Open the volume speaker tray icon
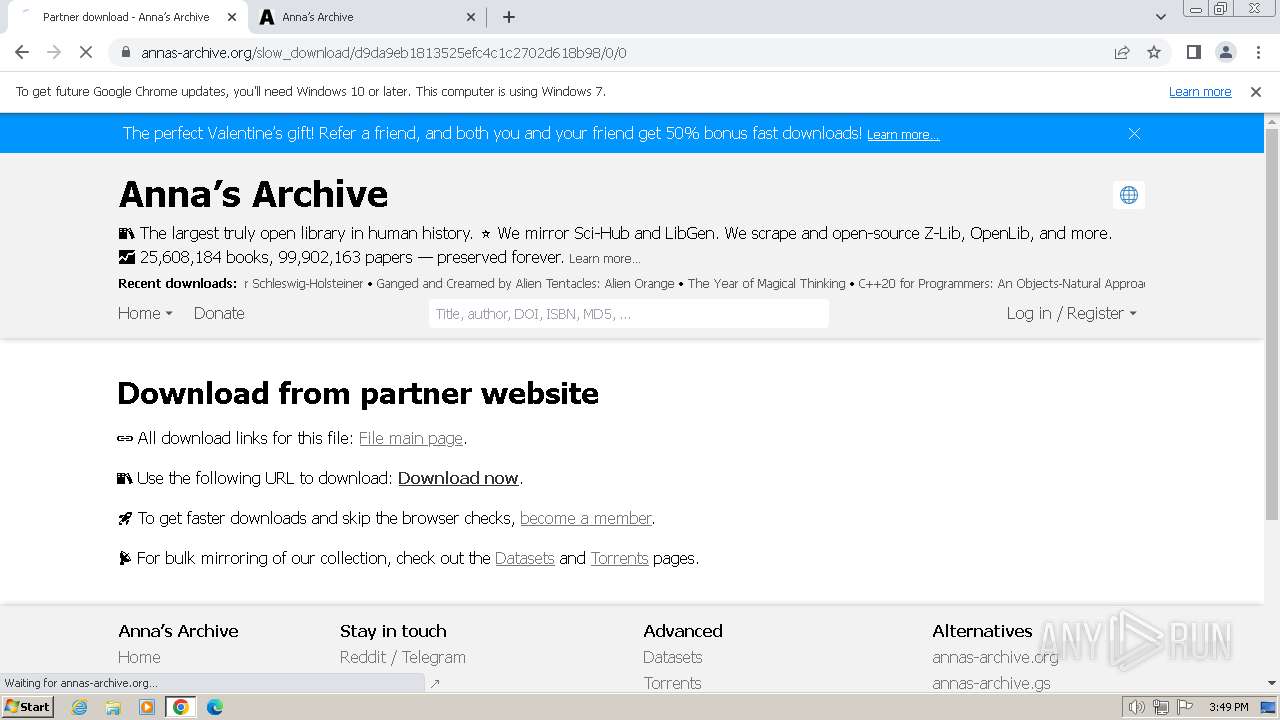Viewport: 1280px width, 720px height. point(1136,707)
